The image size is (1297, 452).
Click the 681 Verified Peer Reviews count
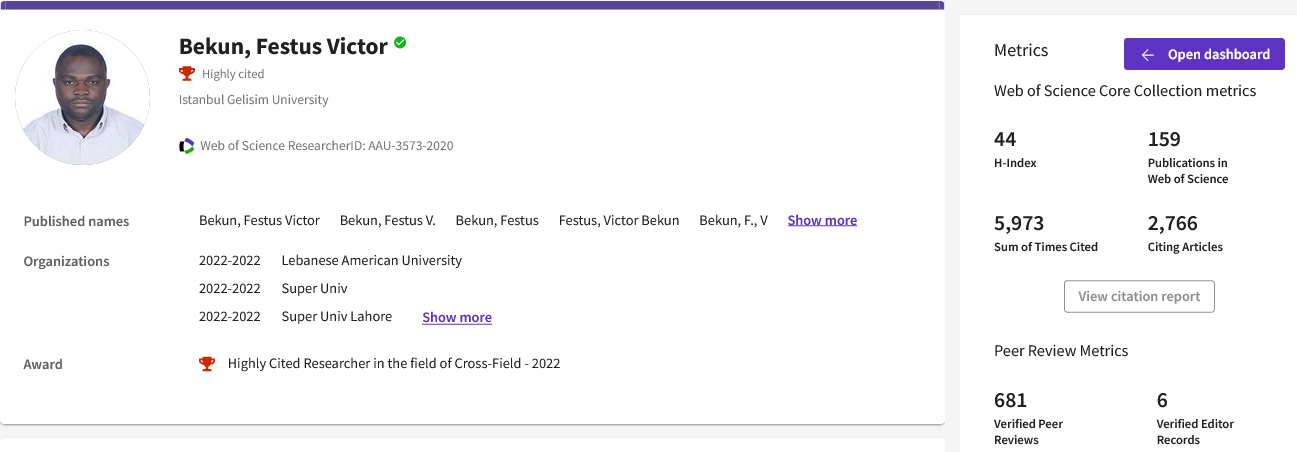click(1010, 400)
